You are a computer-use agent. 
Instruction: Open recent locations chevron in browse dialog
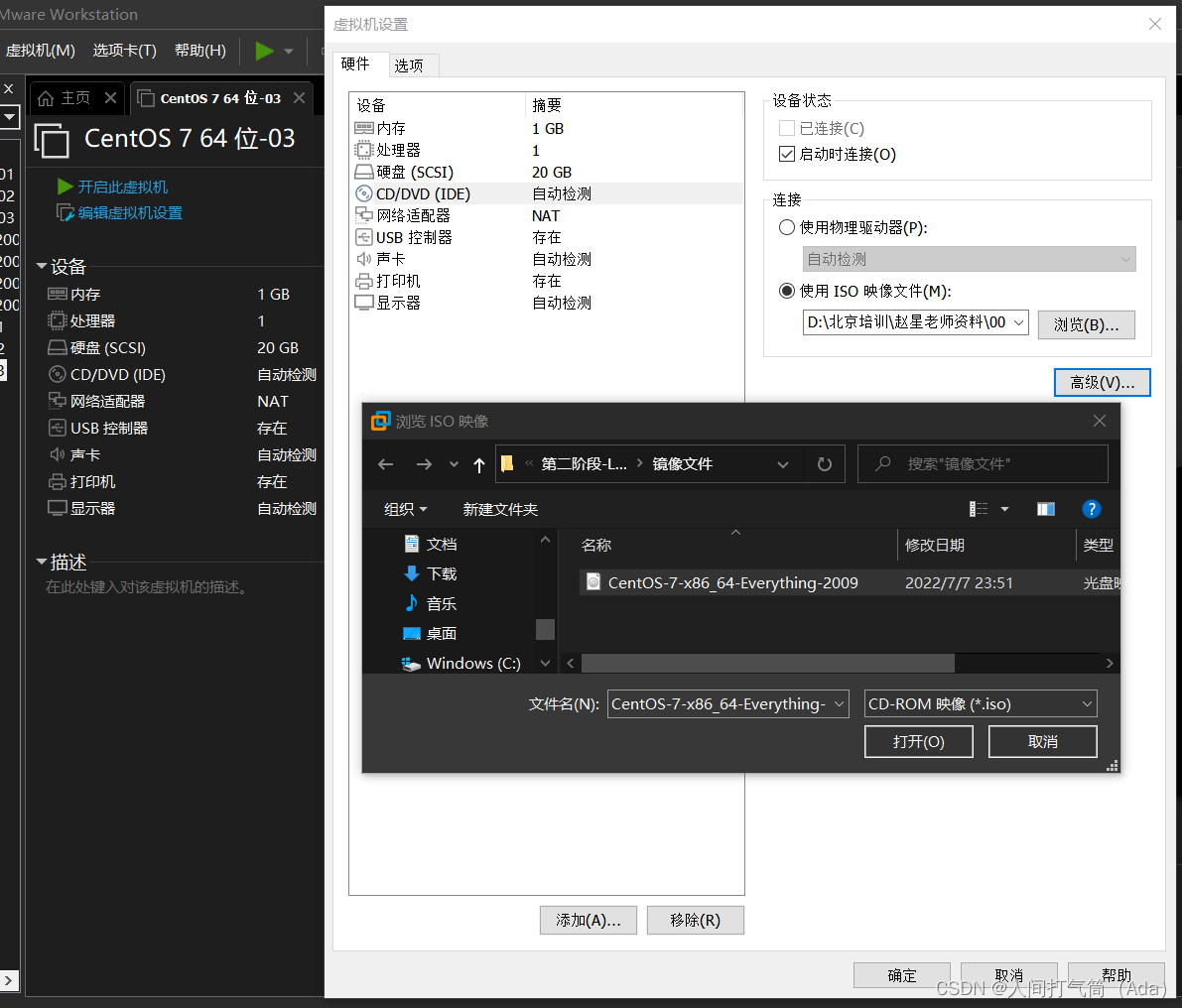(454, 465)
